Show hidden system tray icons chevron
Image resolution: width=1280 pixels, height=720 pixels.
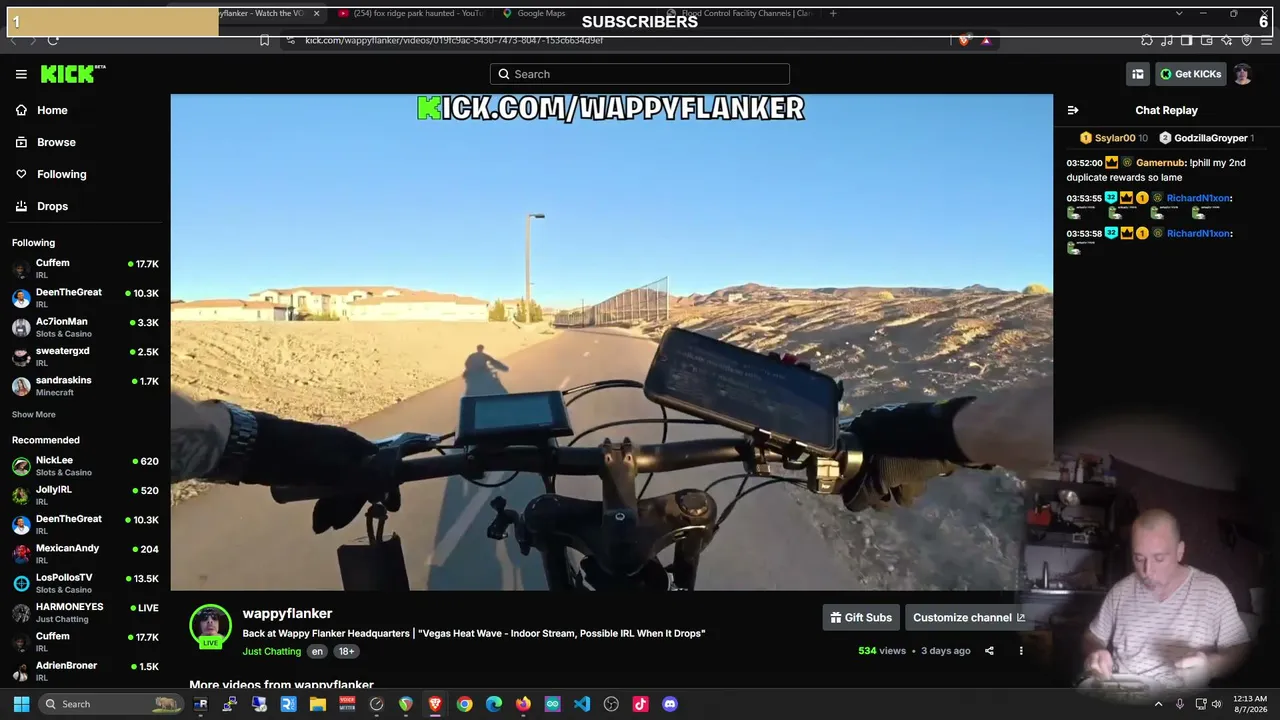pyautogui.click(x=1159, y=704)
